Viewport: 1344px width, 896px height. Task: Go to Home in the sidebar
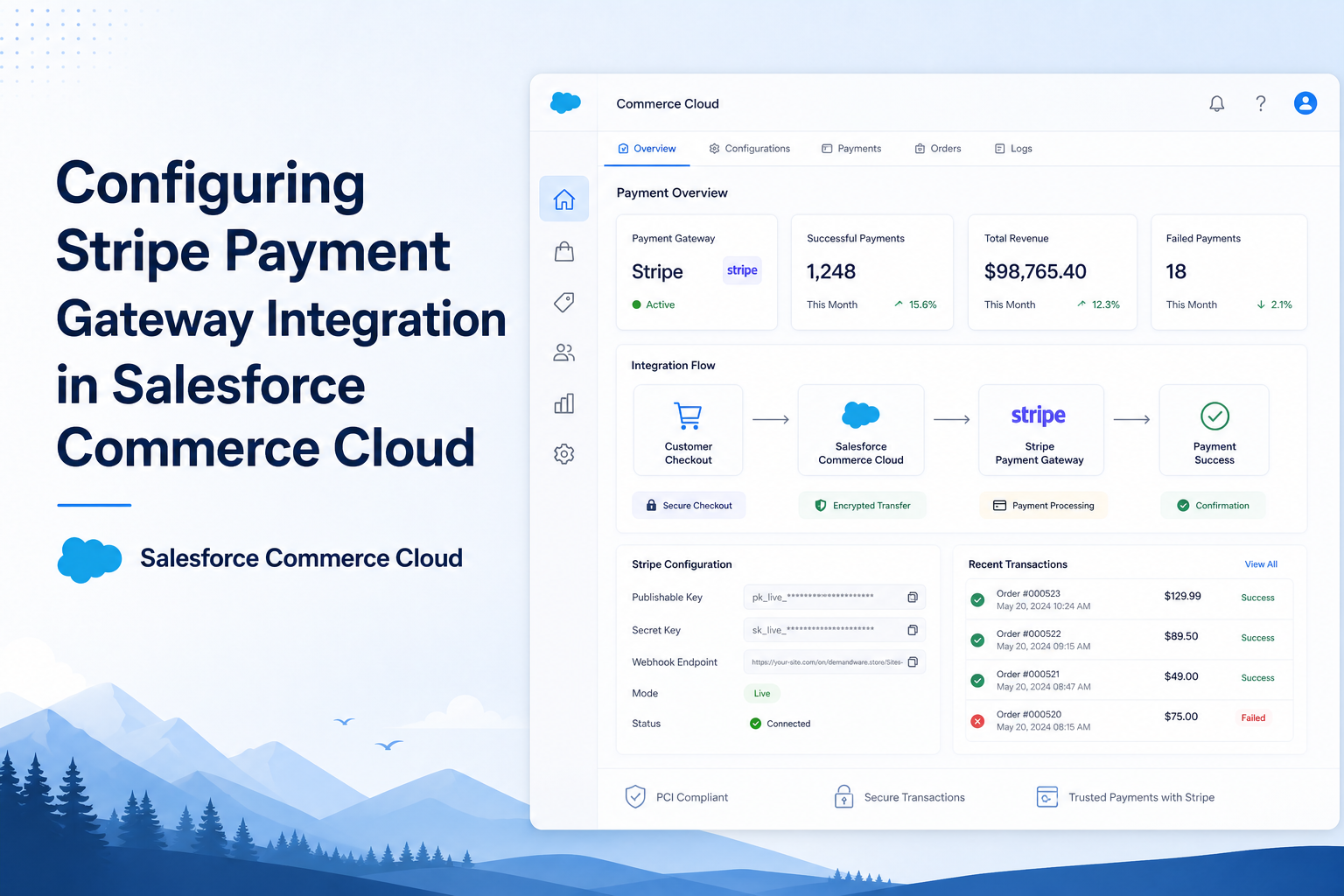564,199
